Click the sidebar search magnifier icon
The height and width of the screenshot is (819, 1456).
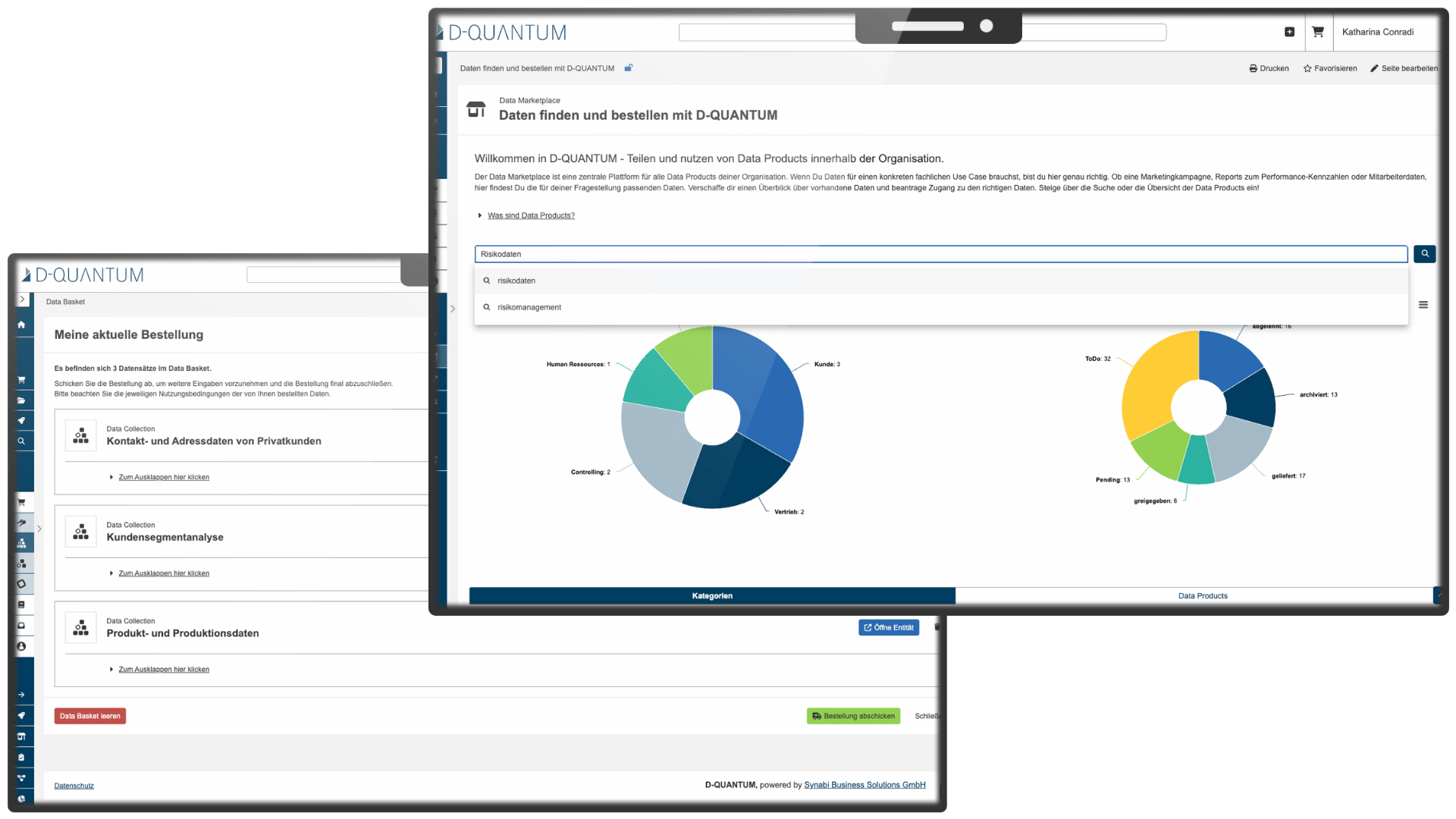tap(21, 441)
